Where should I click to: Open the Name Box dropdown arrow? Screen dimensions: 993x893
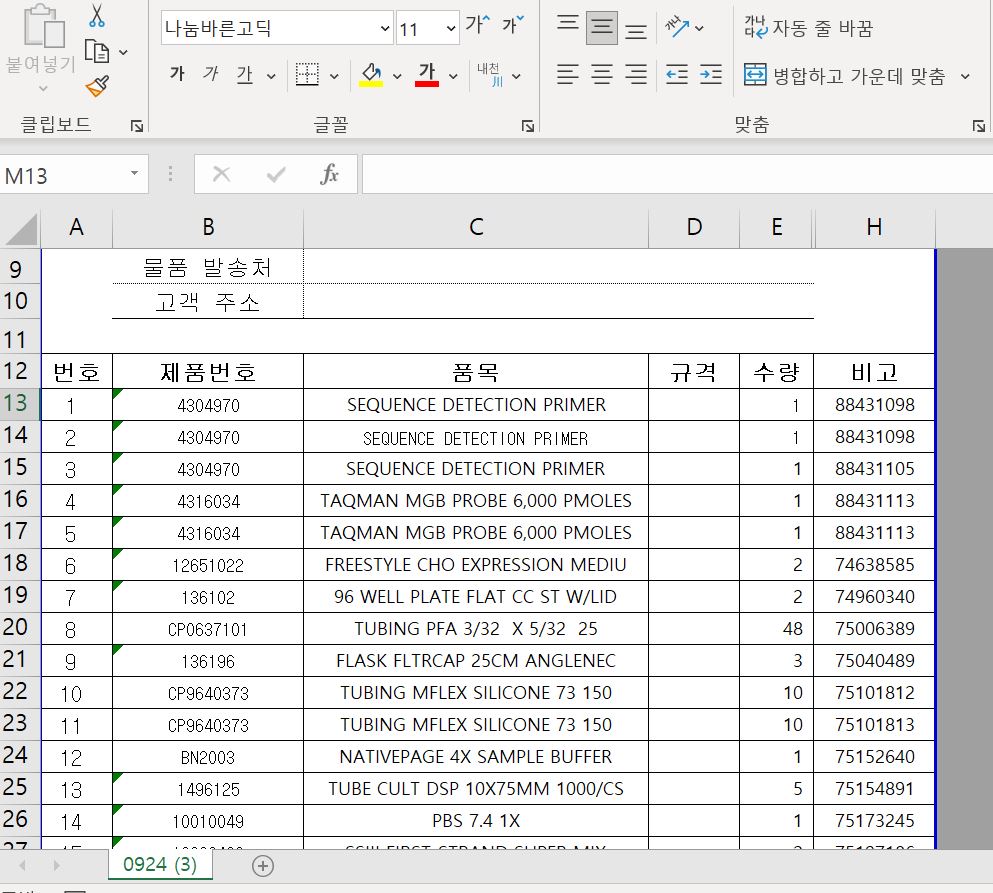point(134,174)
